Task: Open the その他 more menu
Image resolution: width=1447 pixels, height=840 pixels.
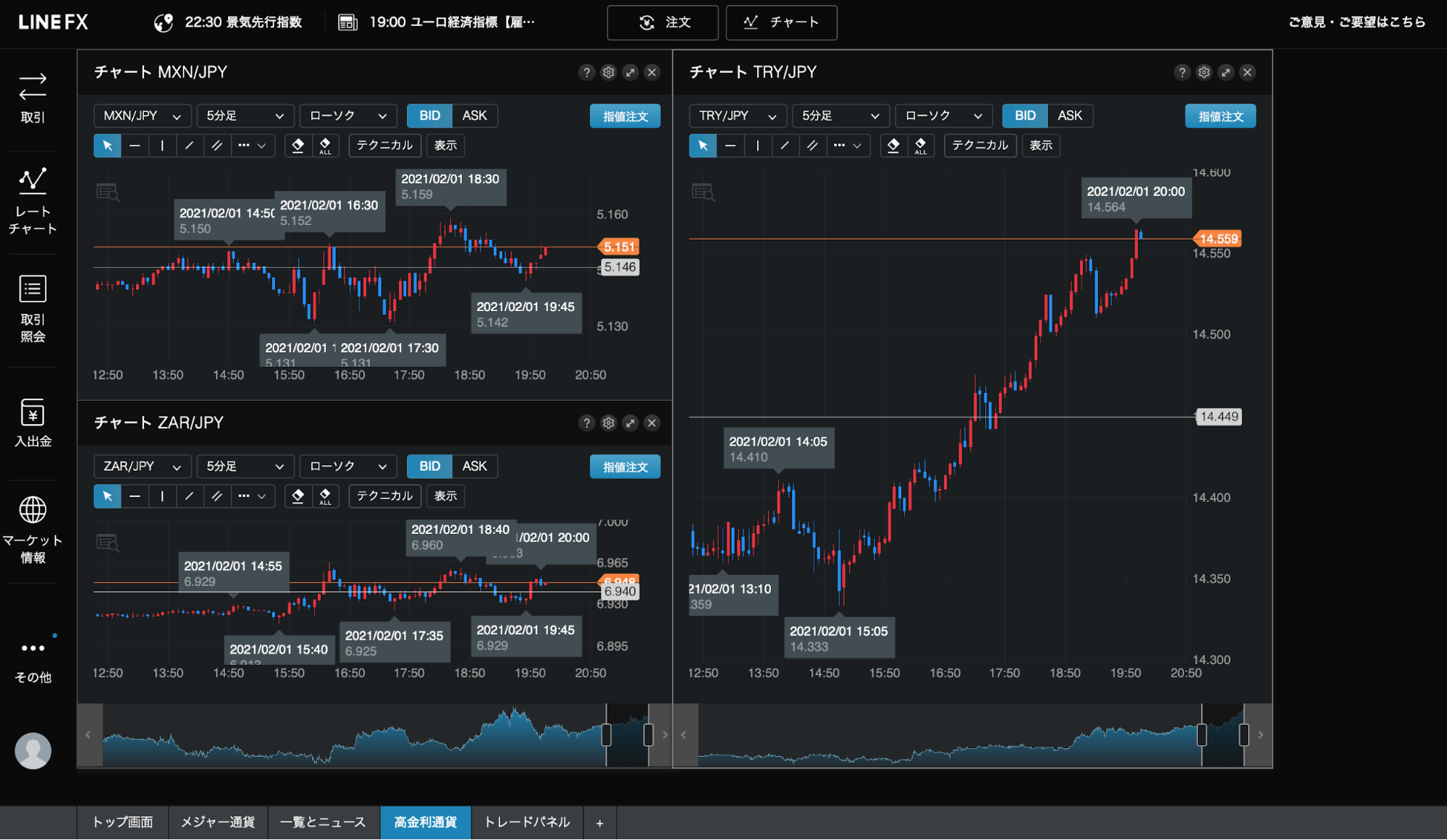Action: click(x=33, y=661)
